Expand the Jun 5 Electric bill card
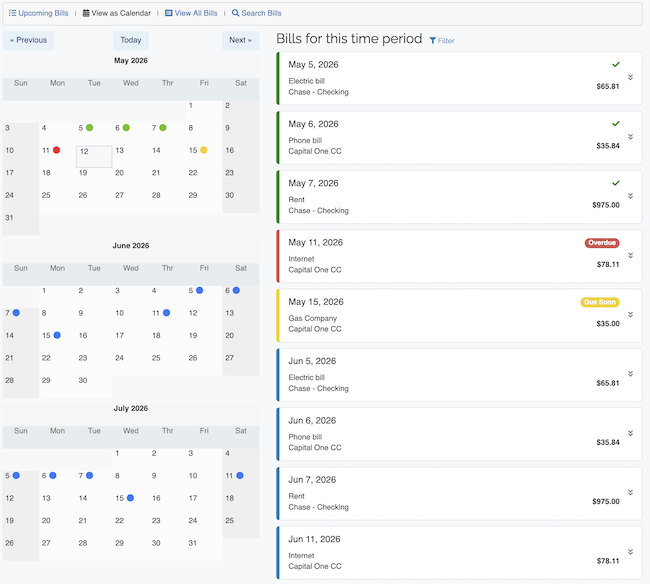650x584 pixels. click(630, 374)
